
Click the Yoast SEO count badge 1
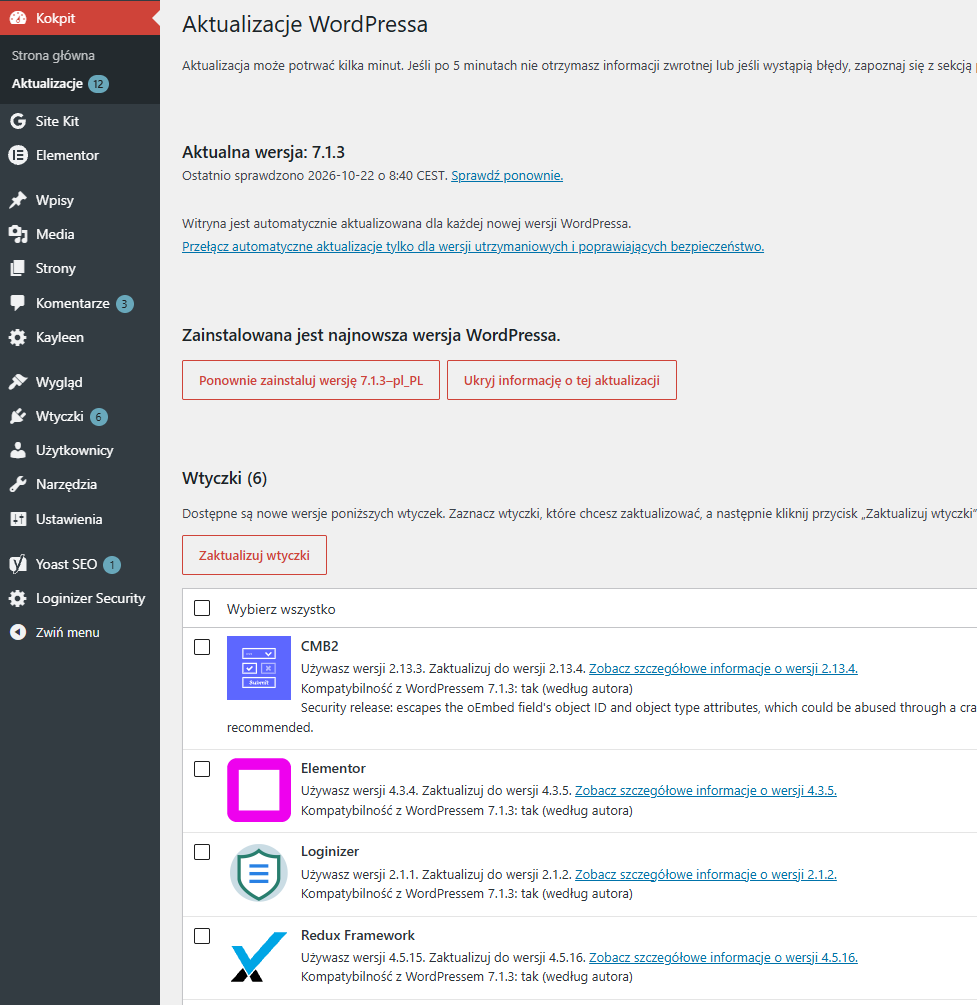pos(112,565)
